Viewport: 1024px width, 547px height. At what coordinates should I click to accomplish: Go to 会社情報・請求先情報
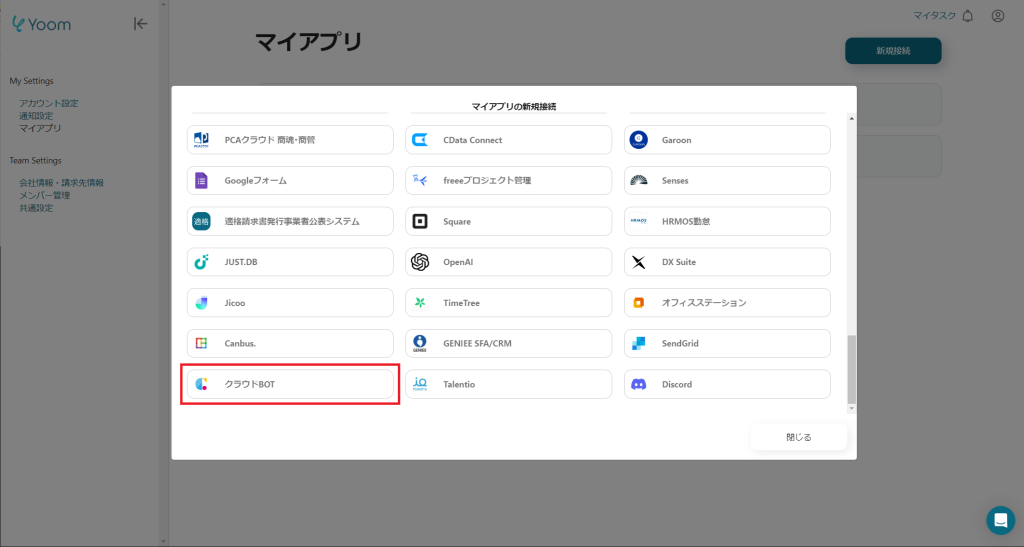pyautogui.click(x=61, y=183)
